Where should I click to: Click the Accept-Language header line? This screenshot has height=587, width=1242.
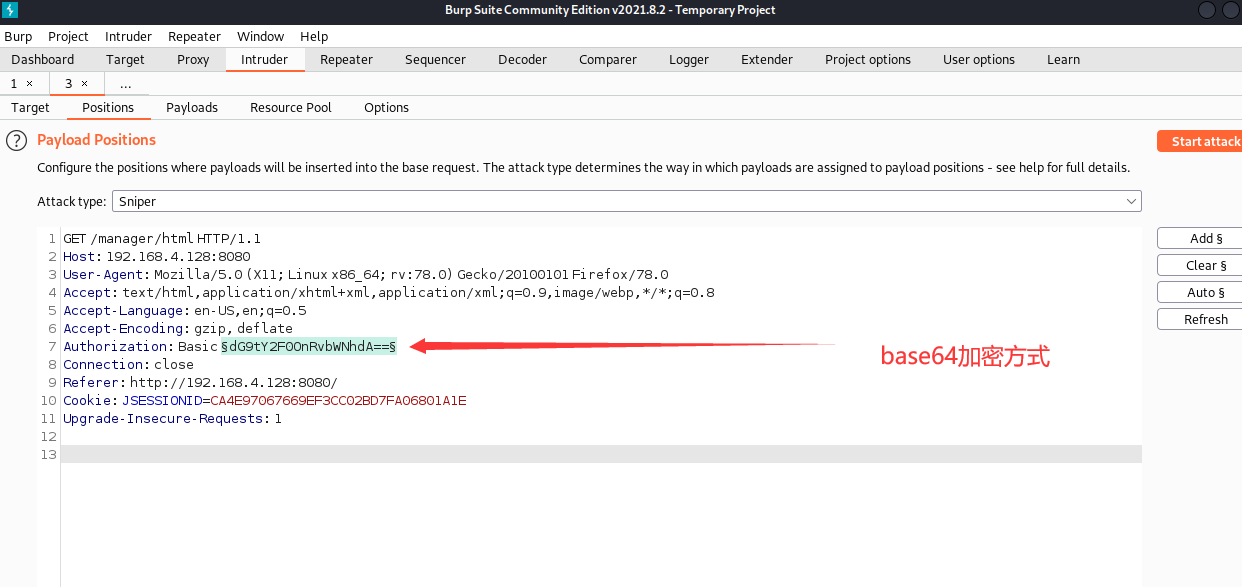pos(185,311)
